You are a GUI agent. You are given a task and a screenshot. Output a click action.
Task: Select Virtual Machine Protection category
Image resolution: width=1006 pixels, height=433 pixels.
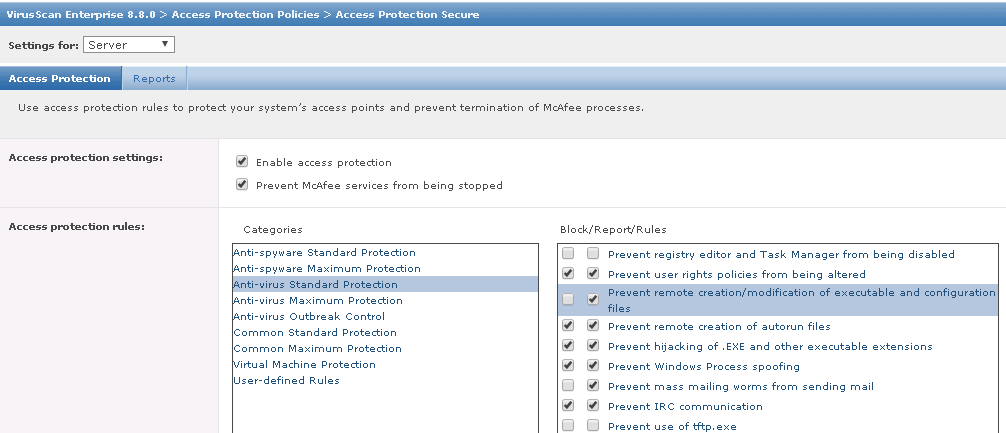click(304, 364)
